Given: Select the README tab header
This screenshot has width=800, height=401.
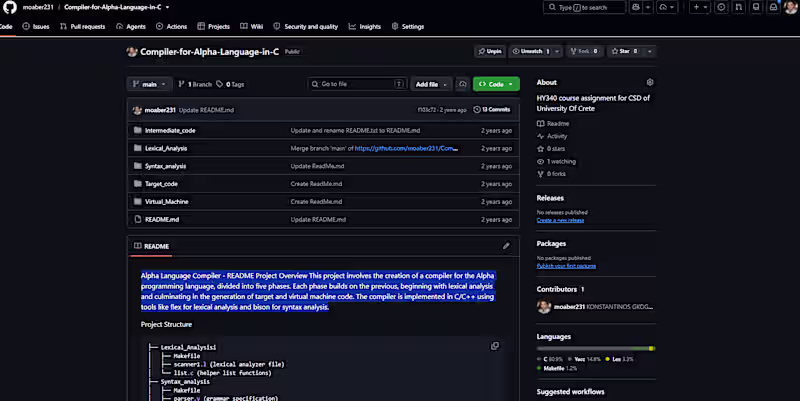Looking at the screenshot, I should coord(152,246).
